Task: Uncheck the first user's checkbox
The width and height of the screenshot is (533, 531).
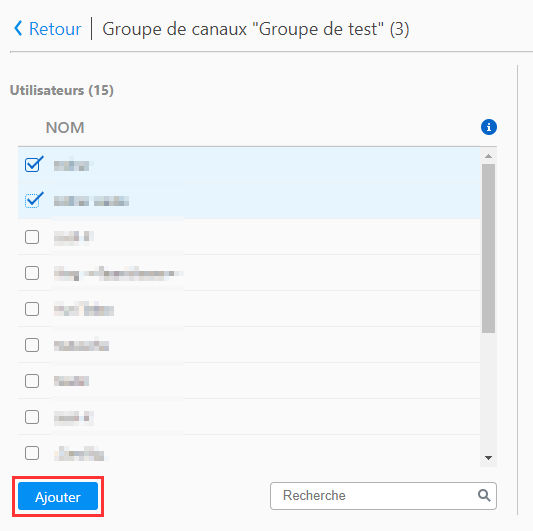Action: 32,165
